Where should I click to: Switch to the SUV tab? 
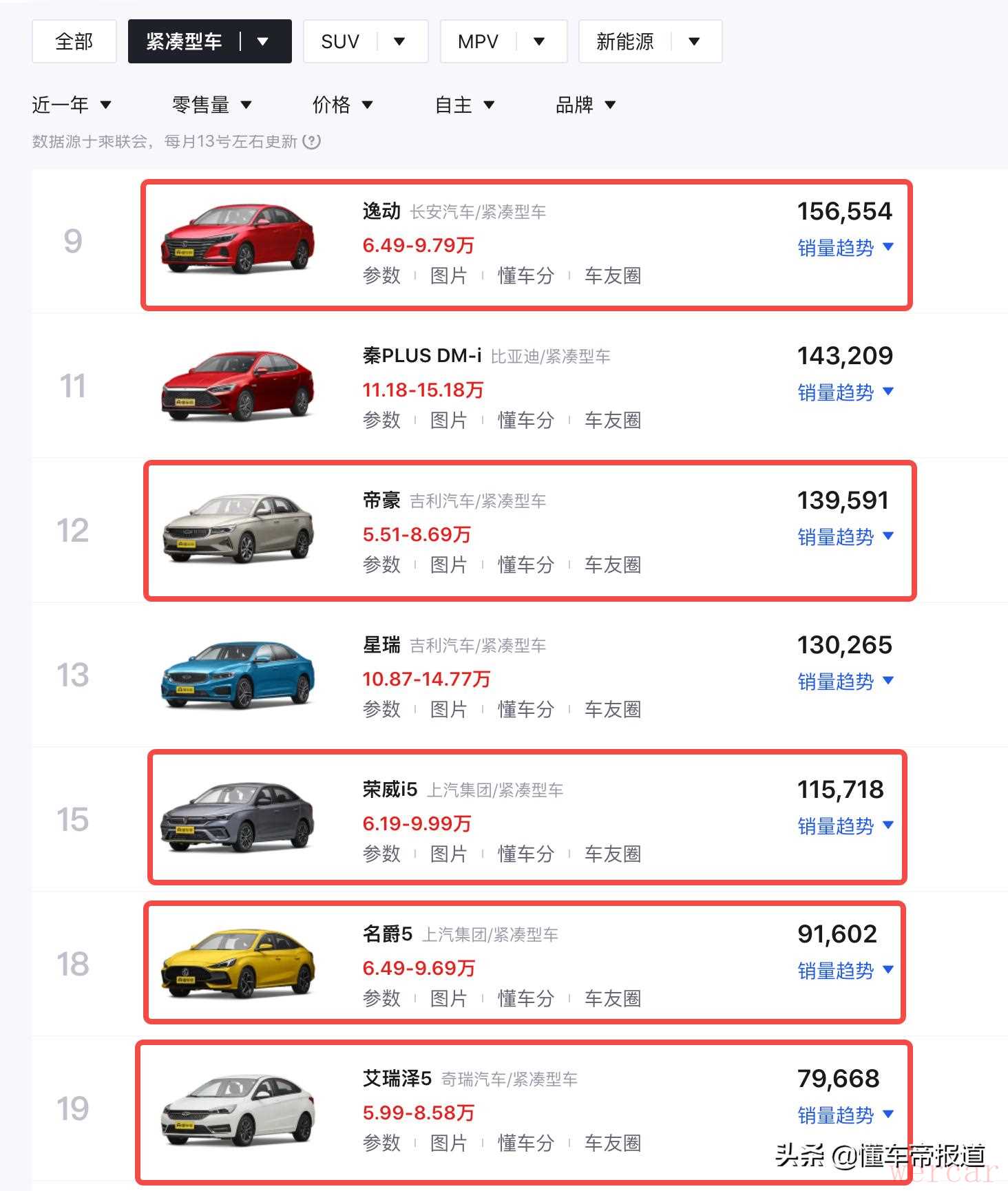click(x=340, y=42)
